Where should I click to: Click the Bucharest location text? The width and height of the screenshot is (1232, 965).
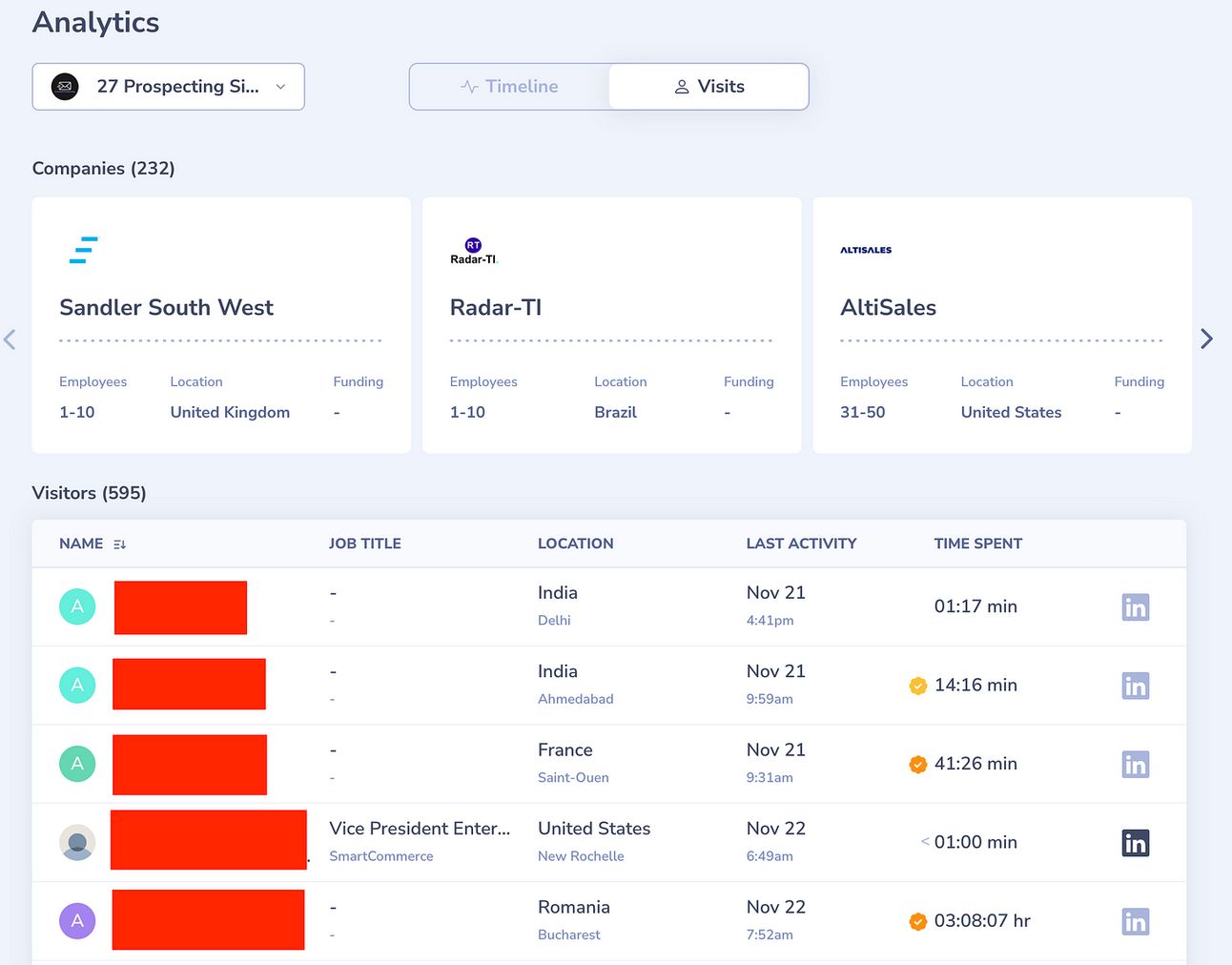pyautogui.click(x=569, y=934)
